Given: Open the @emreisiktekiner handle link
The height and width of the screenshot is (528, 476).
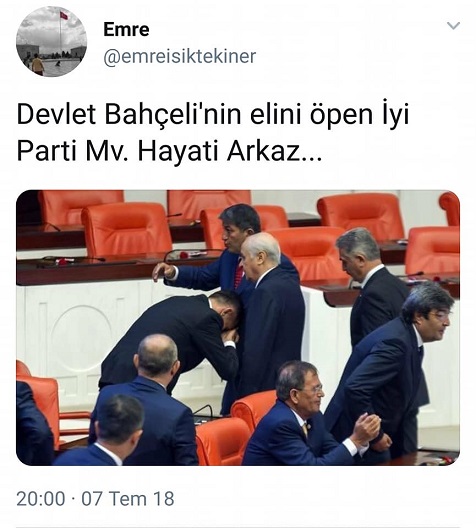Looking at the screenshot, I should (x=179, y=56).
